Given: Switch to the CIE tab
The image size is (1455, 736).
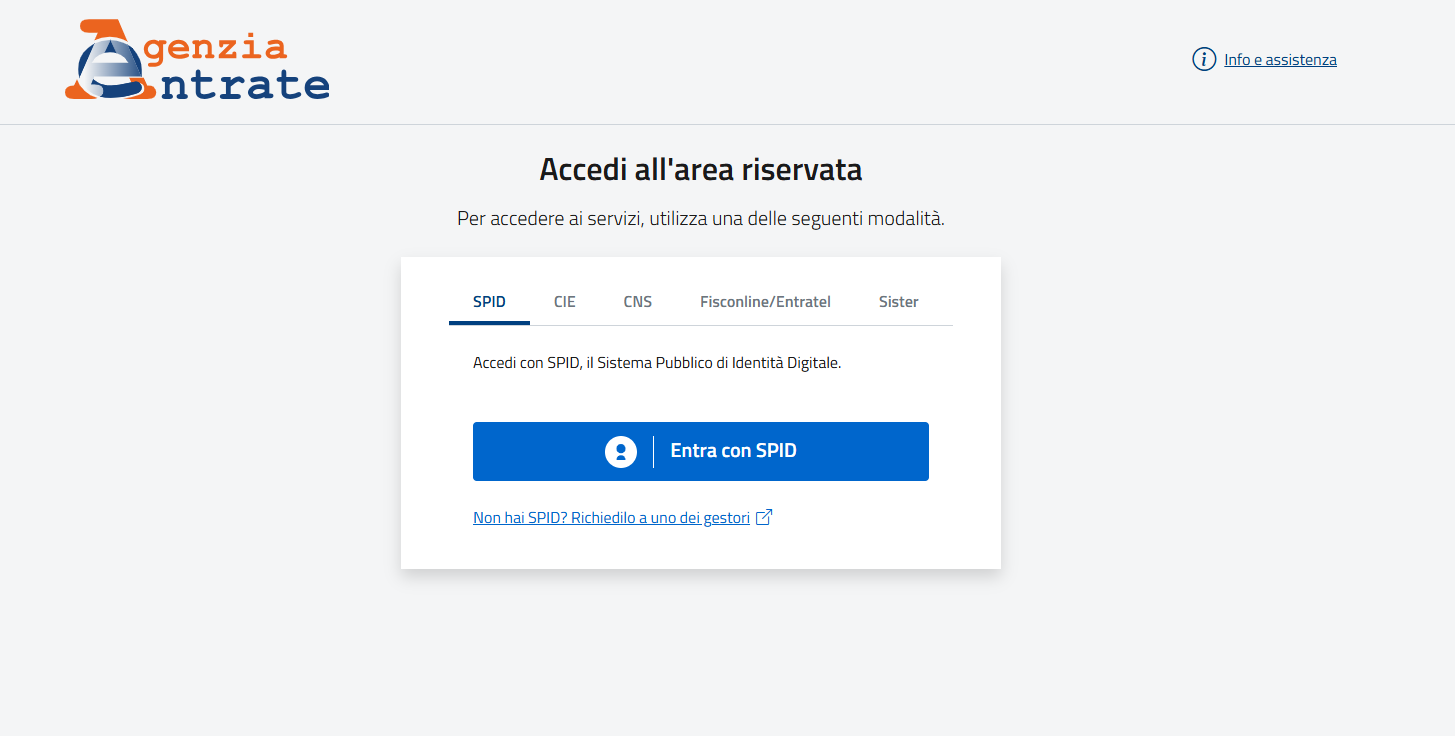Looking at the screenshot, I should tap(565, 302).
